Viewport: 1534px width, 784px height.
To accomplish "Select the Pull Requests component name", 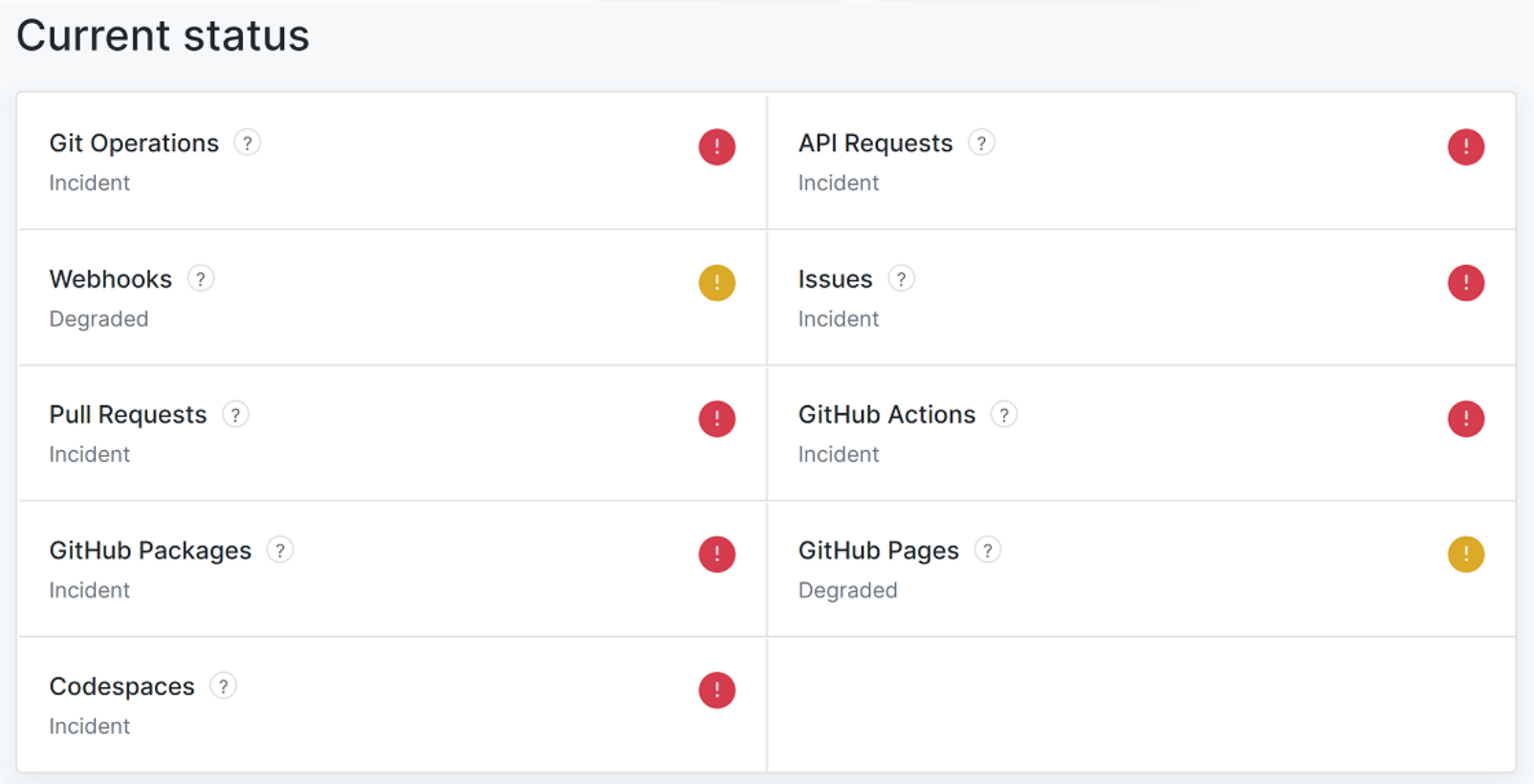I will point(128,415).
